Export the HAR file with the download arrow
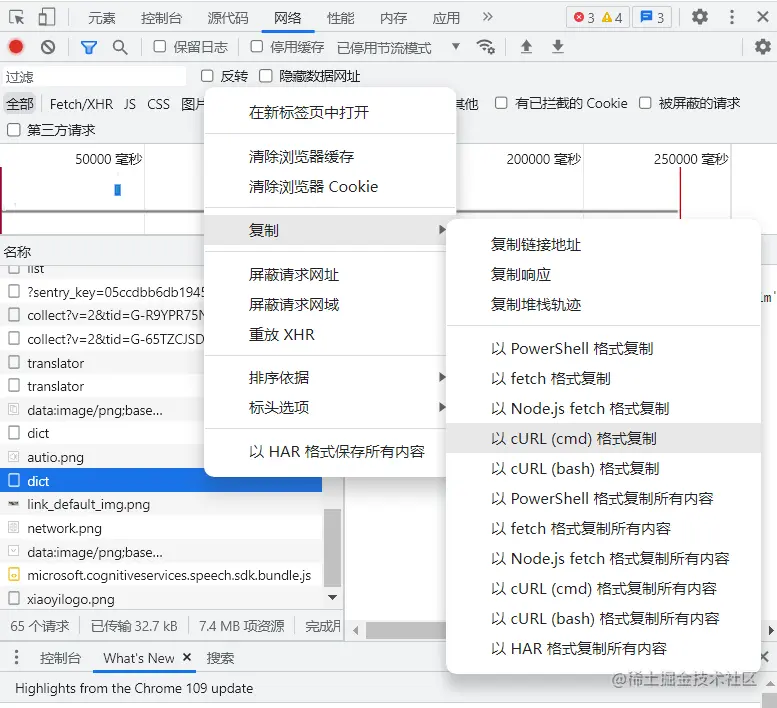The height and width of the screenshot is (708, 777). point(558,47)
